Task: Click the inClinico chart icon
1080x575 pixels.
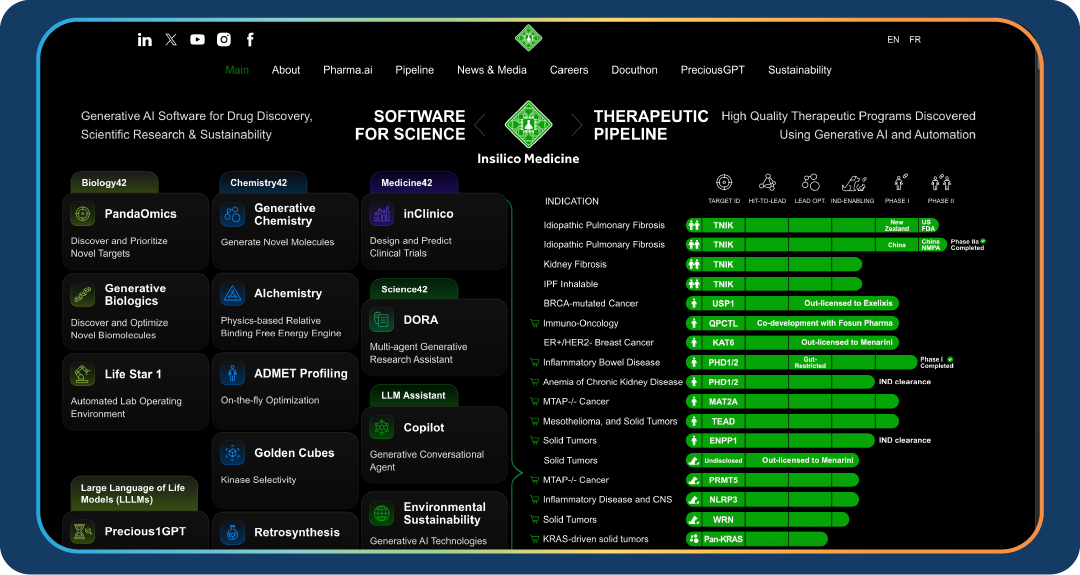Action: [382, 214]
